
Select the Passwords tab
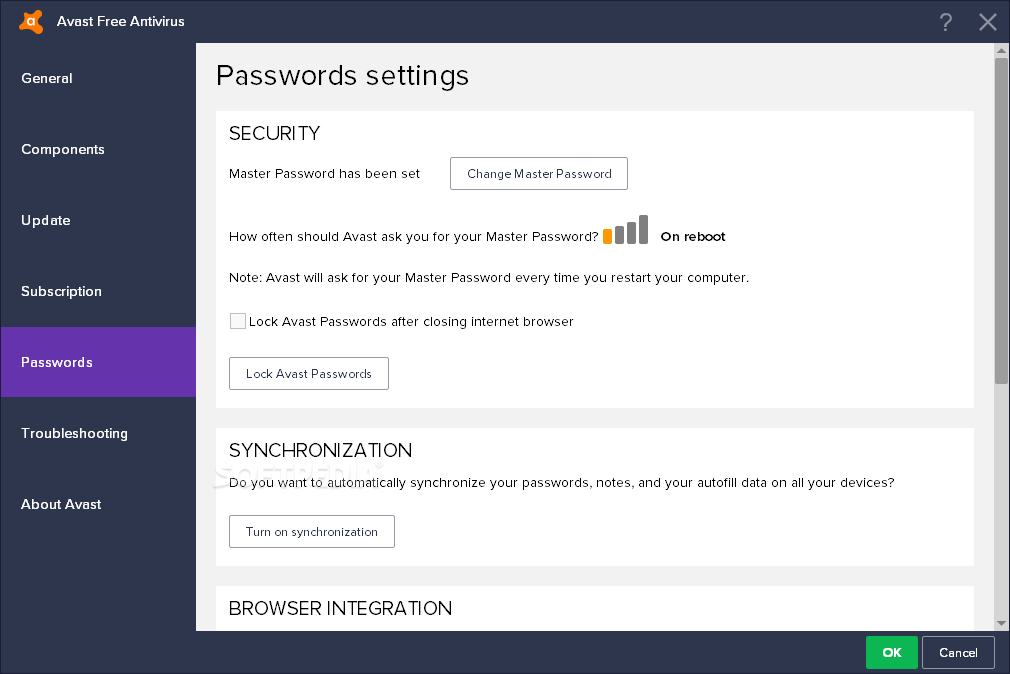(98, 362)
